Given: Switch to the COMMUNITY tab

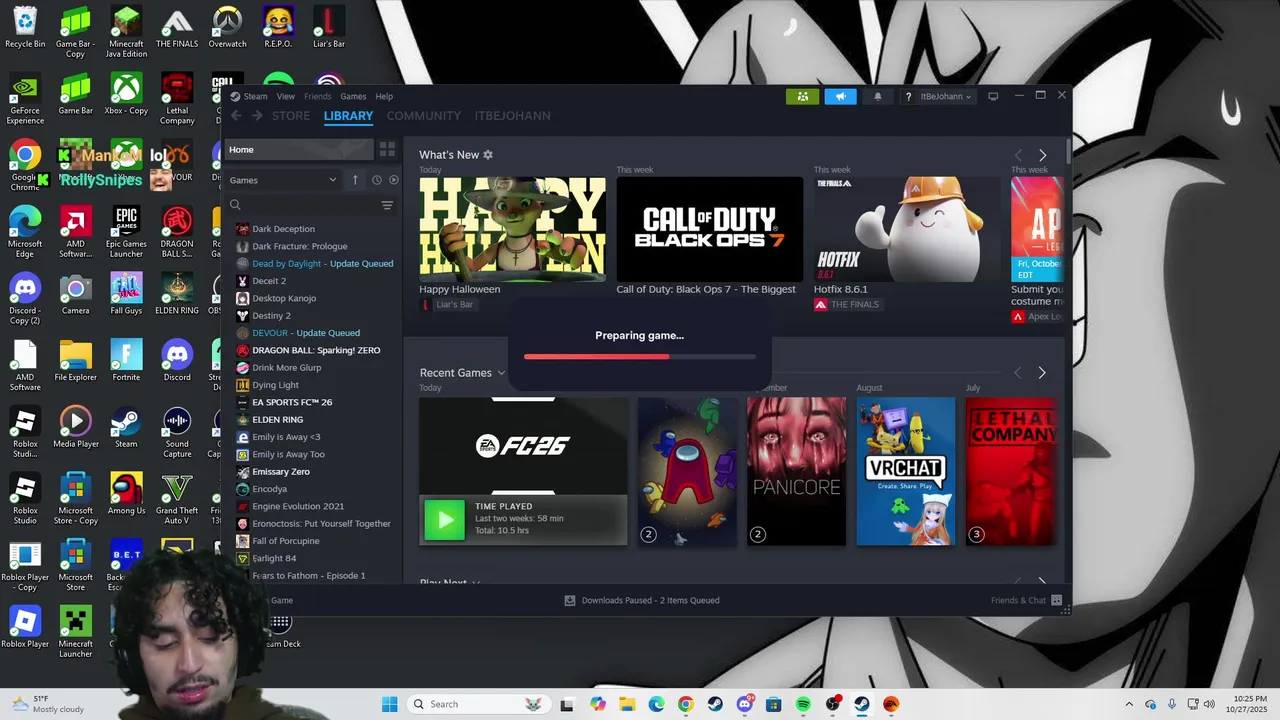Looking at the screenshot, I should [x=424, y=116].
